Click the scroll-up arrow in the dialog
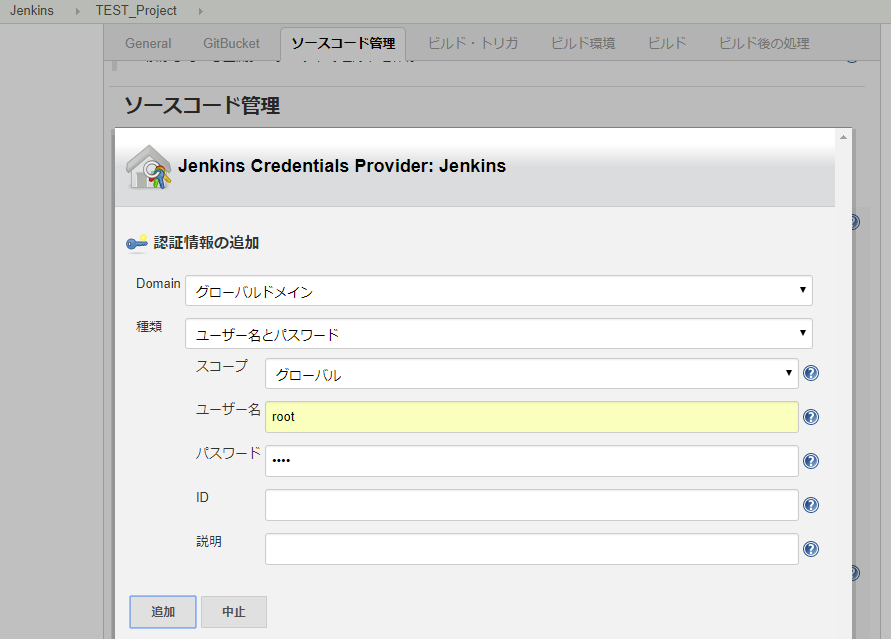The width and height of the screenshot is (891, 639). [x=843, y=137]
